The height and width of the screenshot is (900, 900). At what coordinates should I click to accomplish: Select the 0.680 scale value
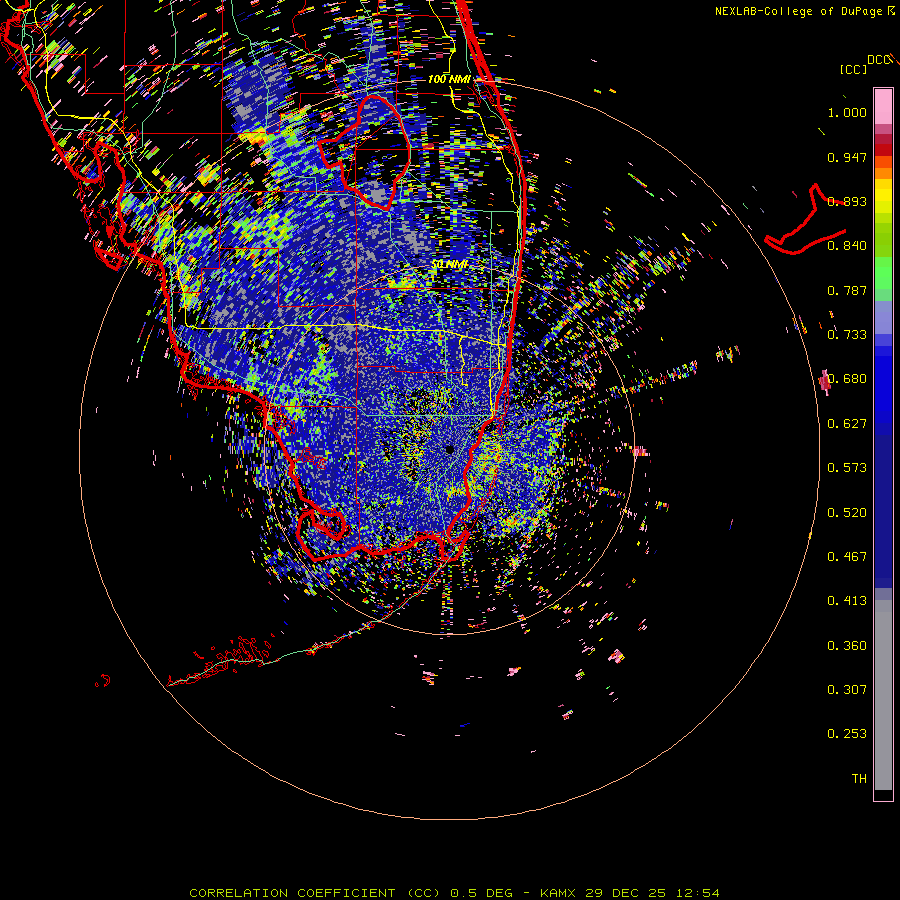click(847, 379)
